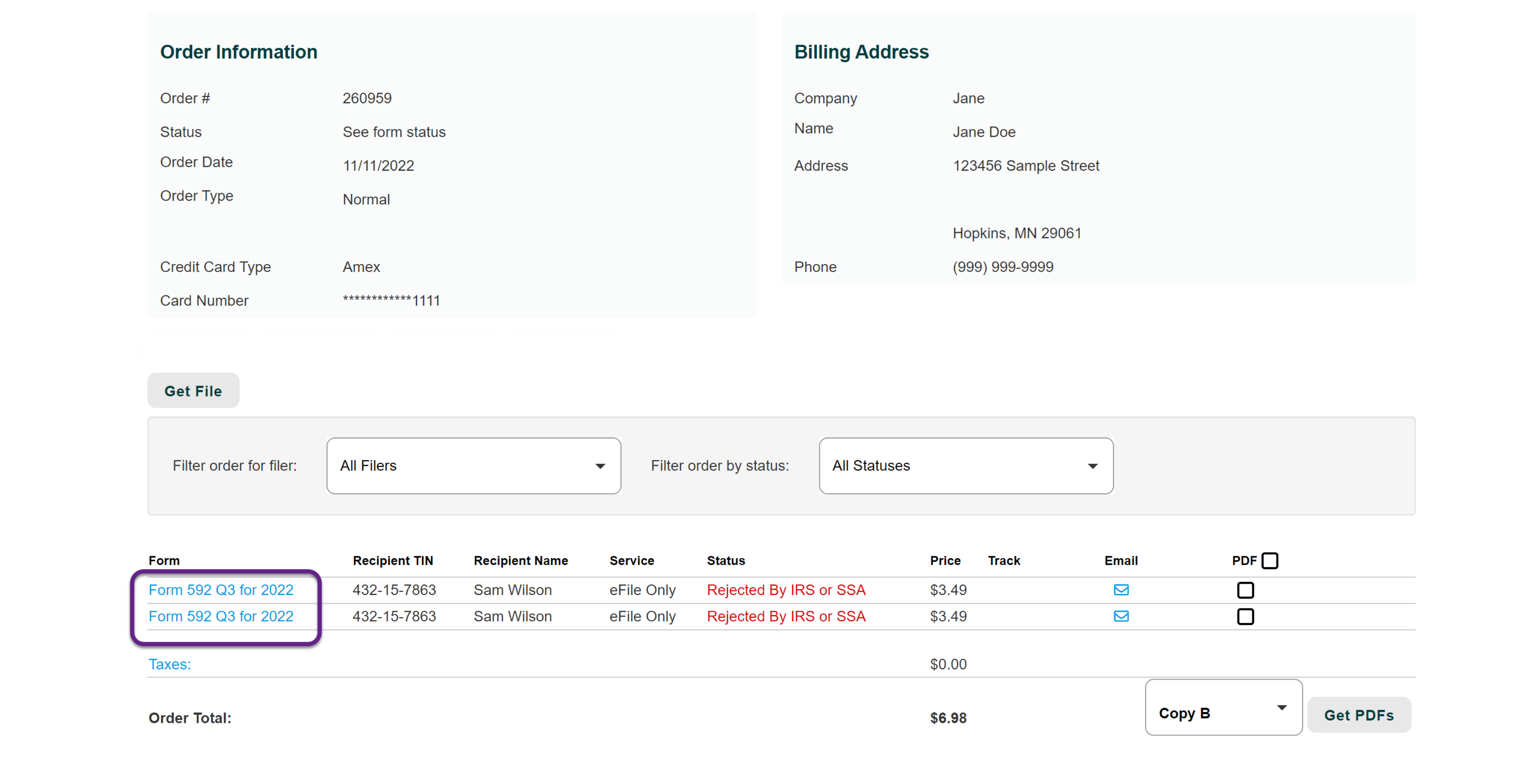
Task: Open the All Filers dropdown
Action: (473, 465)
